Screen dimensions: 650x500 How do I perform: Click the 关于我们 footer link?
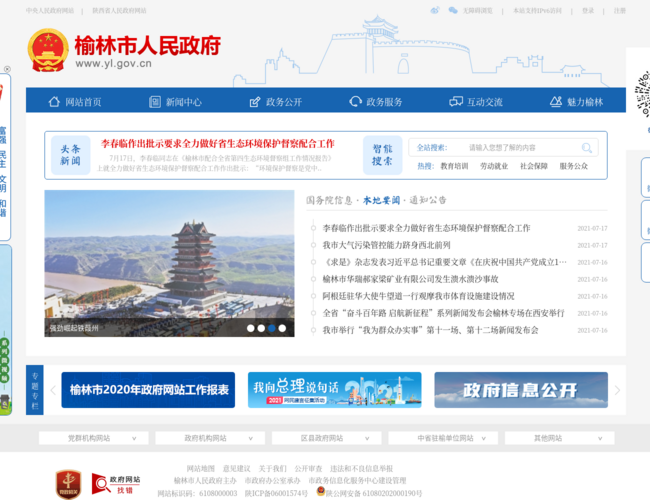pos(272,469)
